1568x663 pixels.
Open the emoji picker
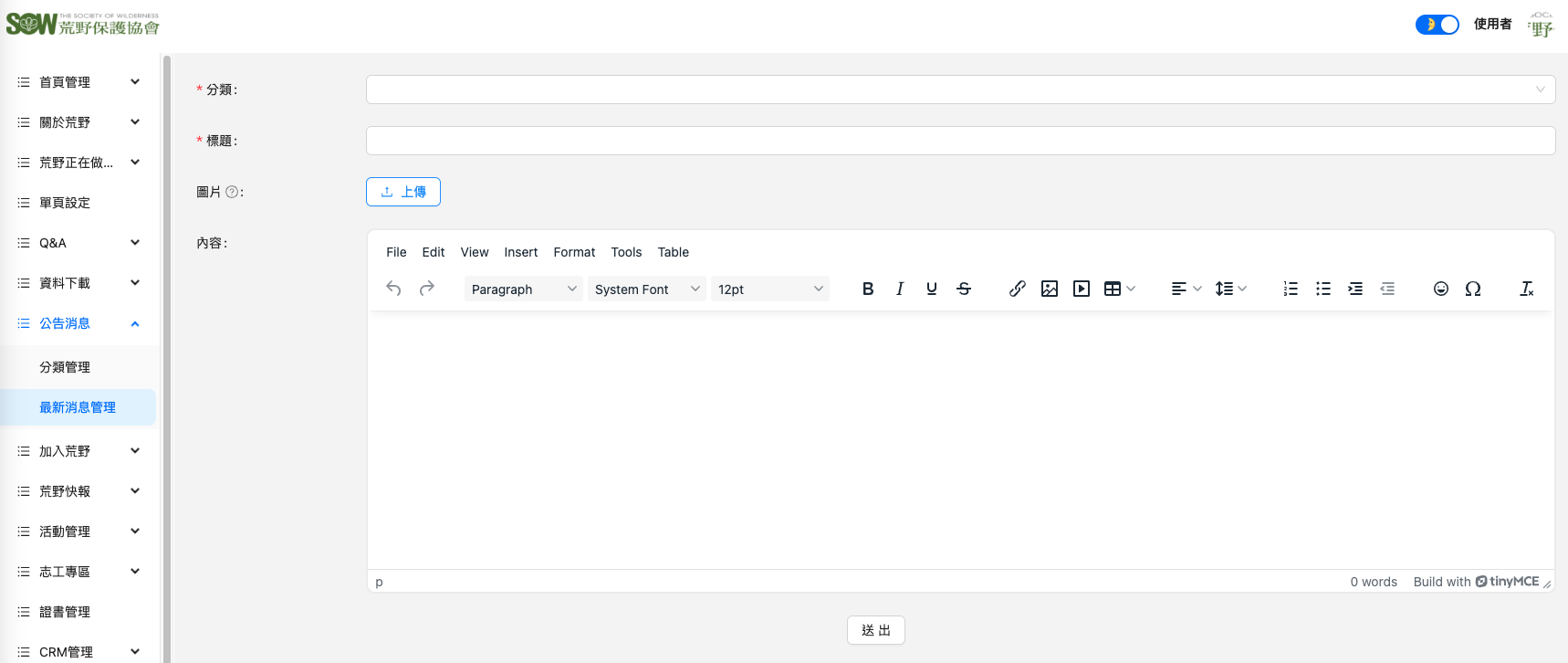pos(1441,289)
